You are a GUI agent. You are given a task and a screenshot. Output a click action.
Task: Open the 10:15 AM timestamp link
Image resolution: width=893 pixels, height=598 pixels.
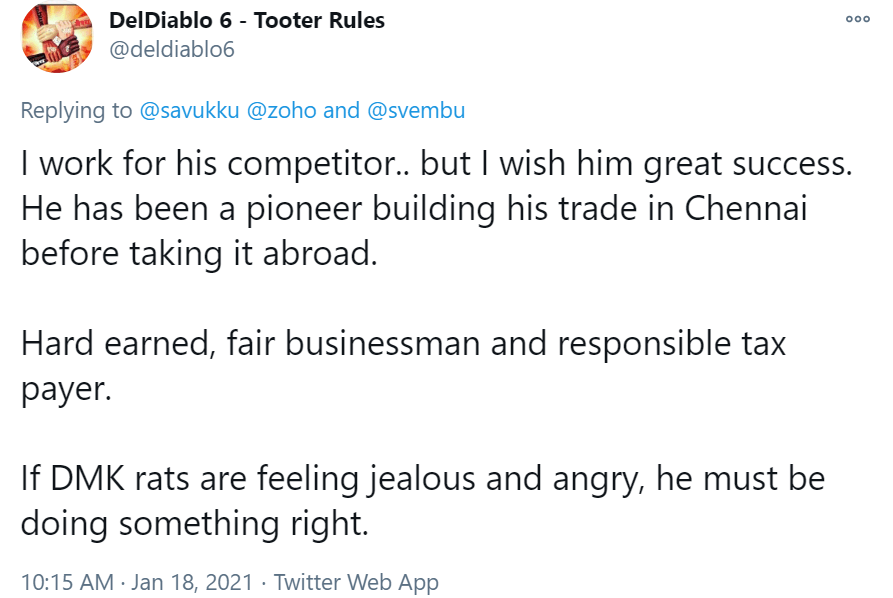coord(67,582)
